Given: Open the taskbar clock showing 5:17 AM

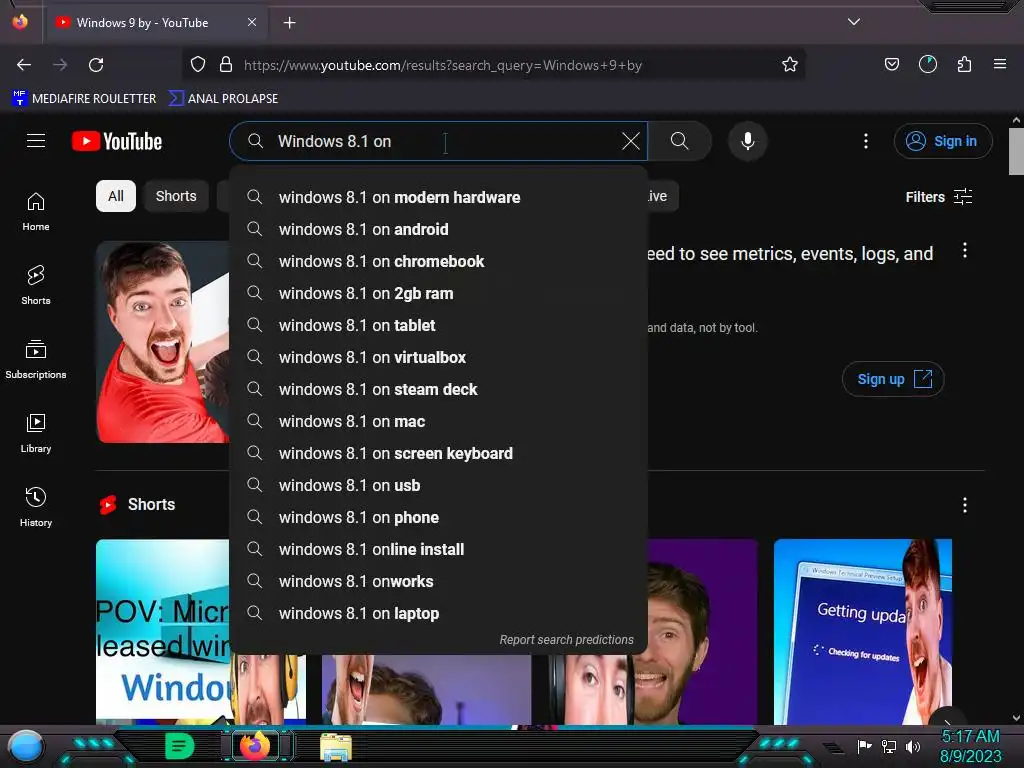Looking at the screenshot, I should [970, 746].
